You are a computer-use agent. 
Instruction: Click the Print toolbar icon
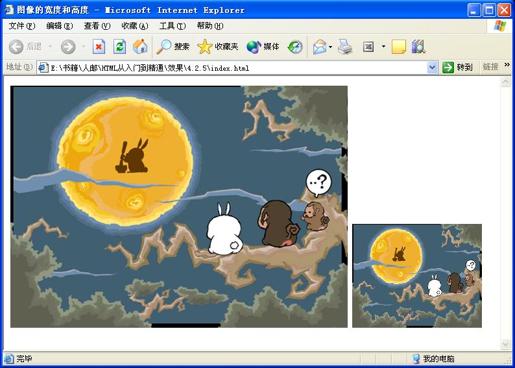tap(345, 47)
